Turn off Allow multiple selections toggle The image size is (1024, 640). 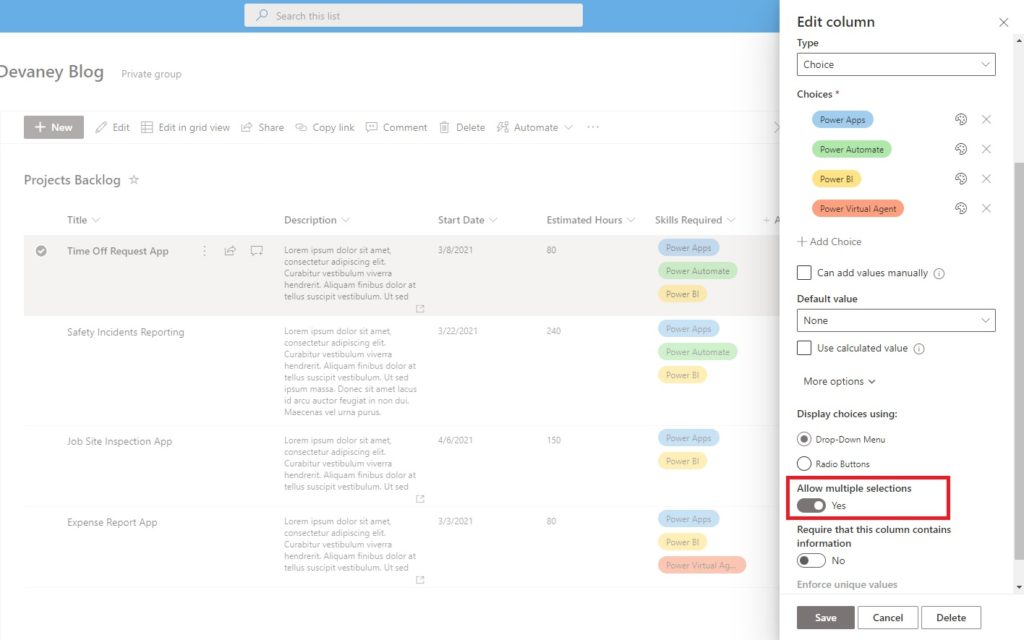point(811,505)
